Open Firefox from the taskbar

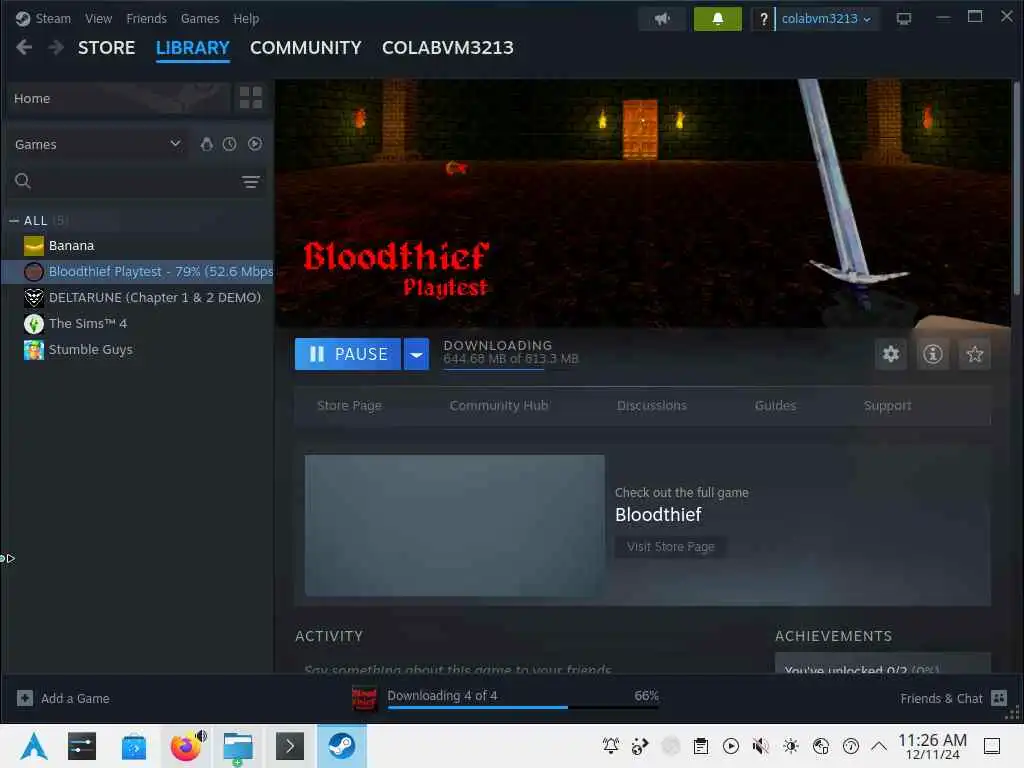(186, 746)
